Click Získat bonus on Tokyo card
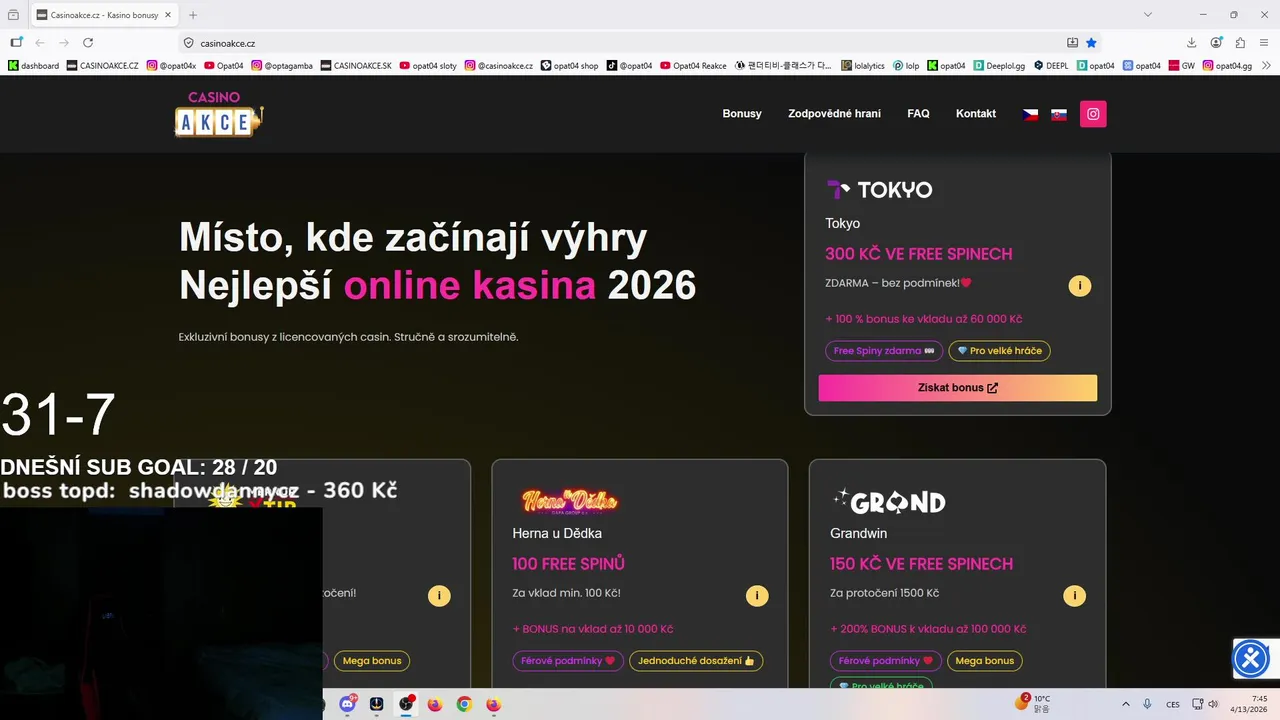This screenshot has width=1280, height=720. 958,388
